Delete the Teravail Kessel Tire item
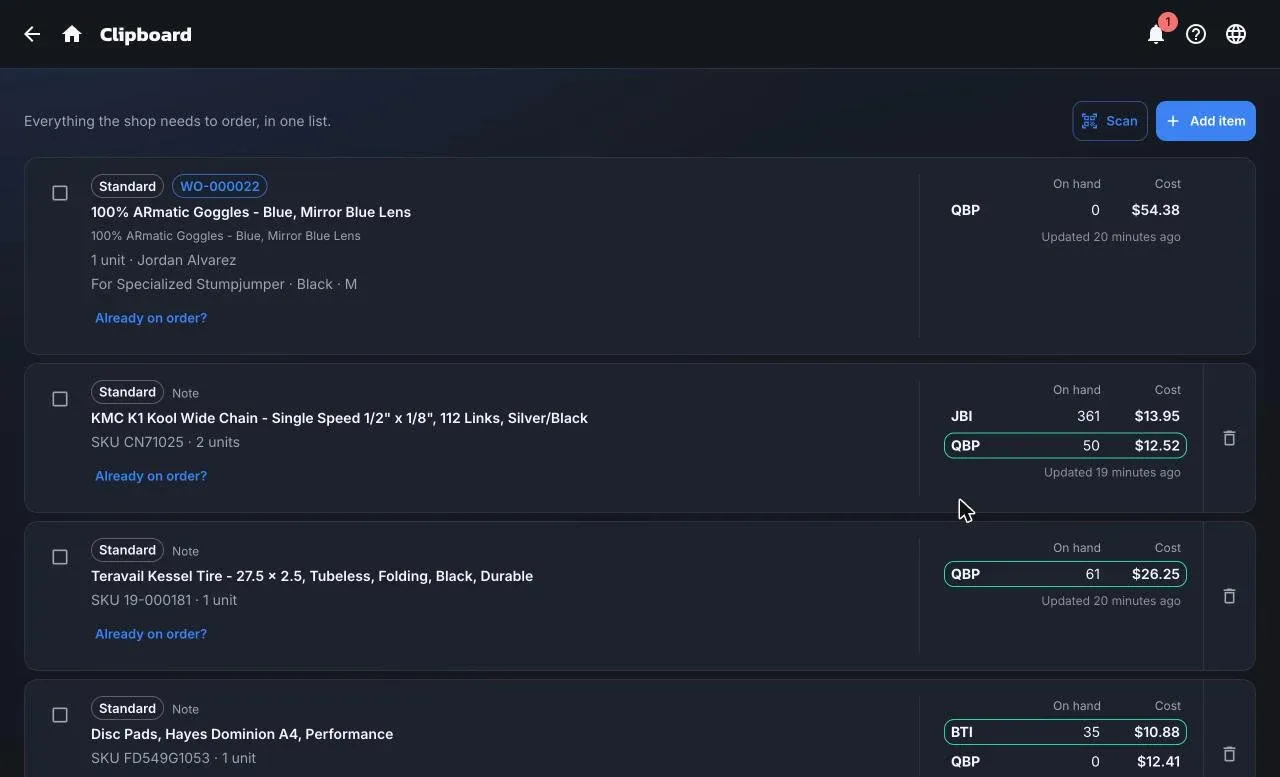This screenshot has height=777, width=1280. tap(1229, 596)
